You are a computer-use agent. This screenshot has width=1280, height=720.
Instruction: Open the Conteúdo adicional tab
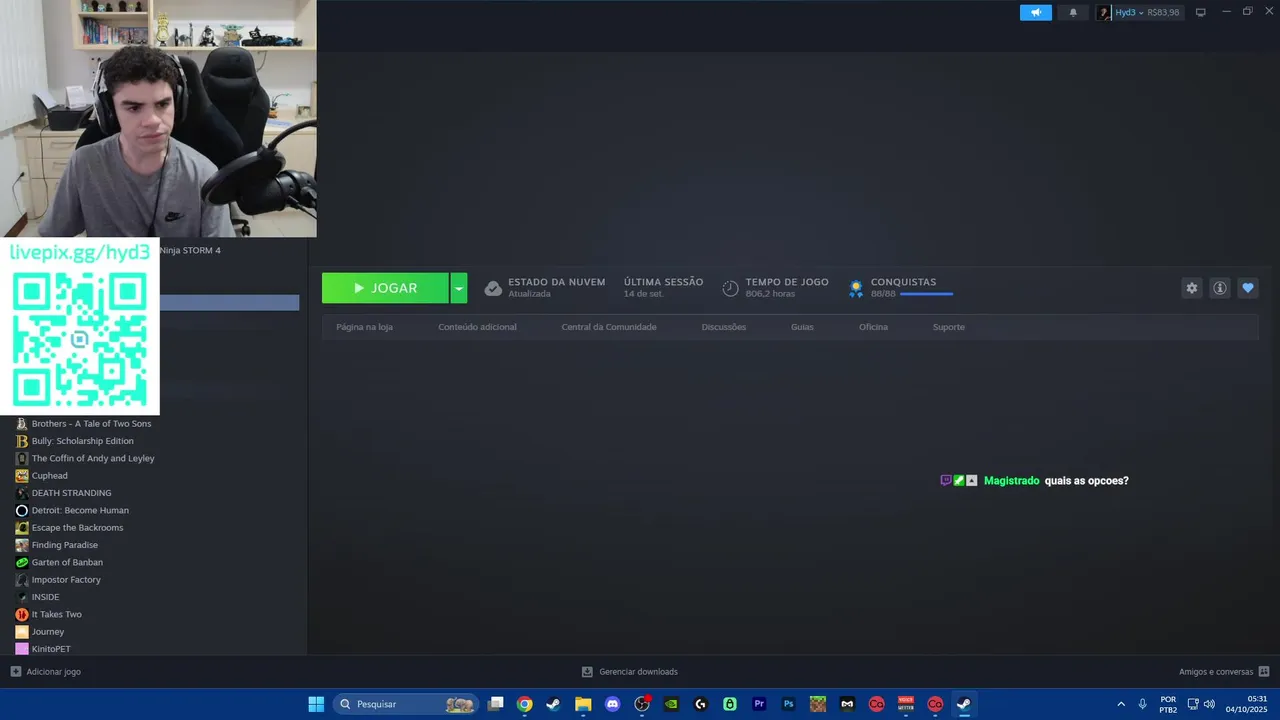point(477,327)
